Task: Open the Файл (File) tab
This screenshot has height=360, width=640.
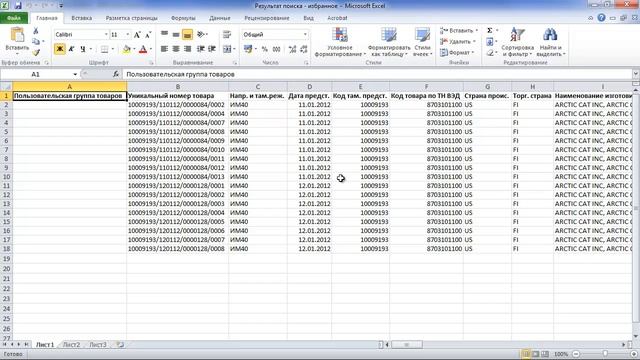Action: [14, 18]
